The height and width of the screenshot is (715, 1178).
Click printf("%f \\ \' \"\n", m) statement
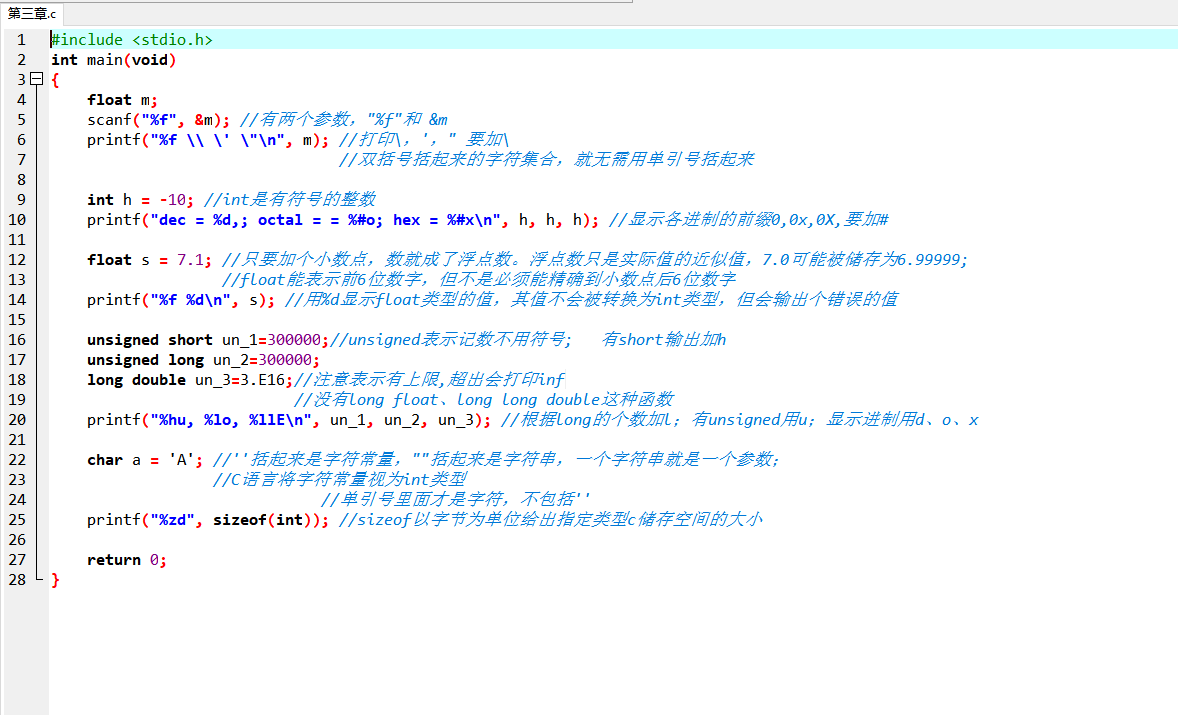208,140
